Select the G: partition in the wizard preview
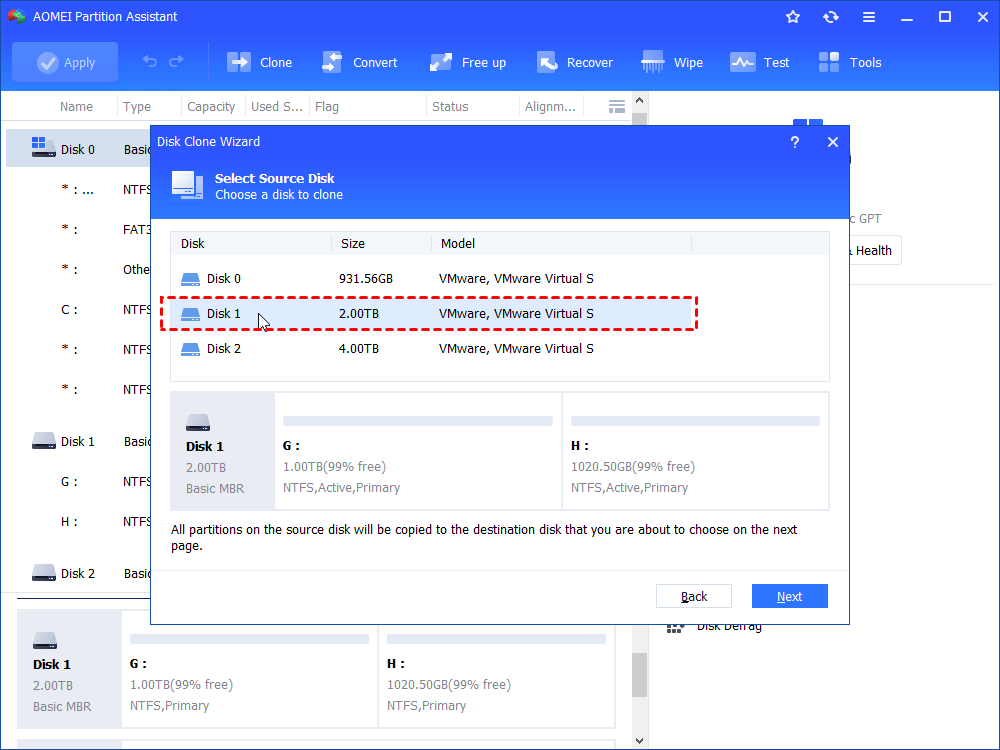Screen dimensions: 1000x750 418,451
